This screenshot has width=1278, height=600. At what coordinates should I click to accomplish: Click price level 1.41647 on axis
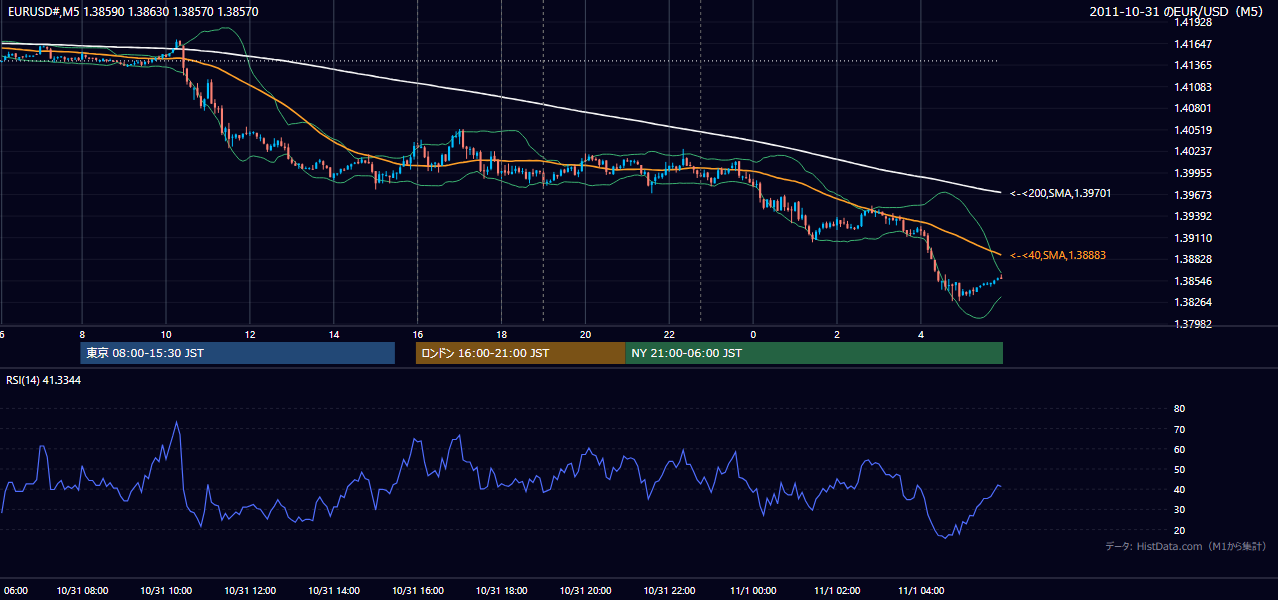(x=1193, y=44)
